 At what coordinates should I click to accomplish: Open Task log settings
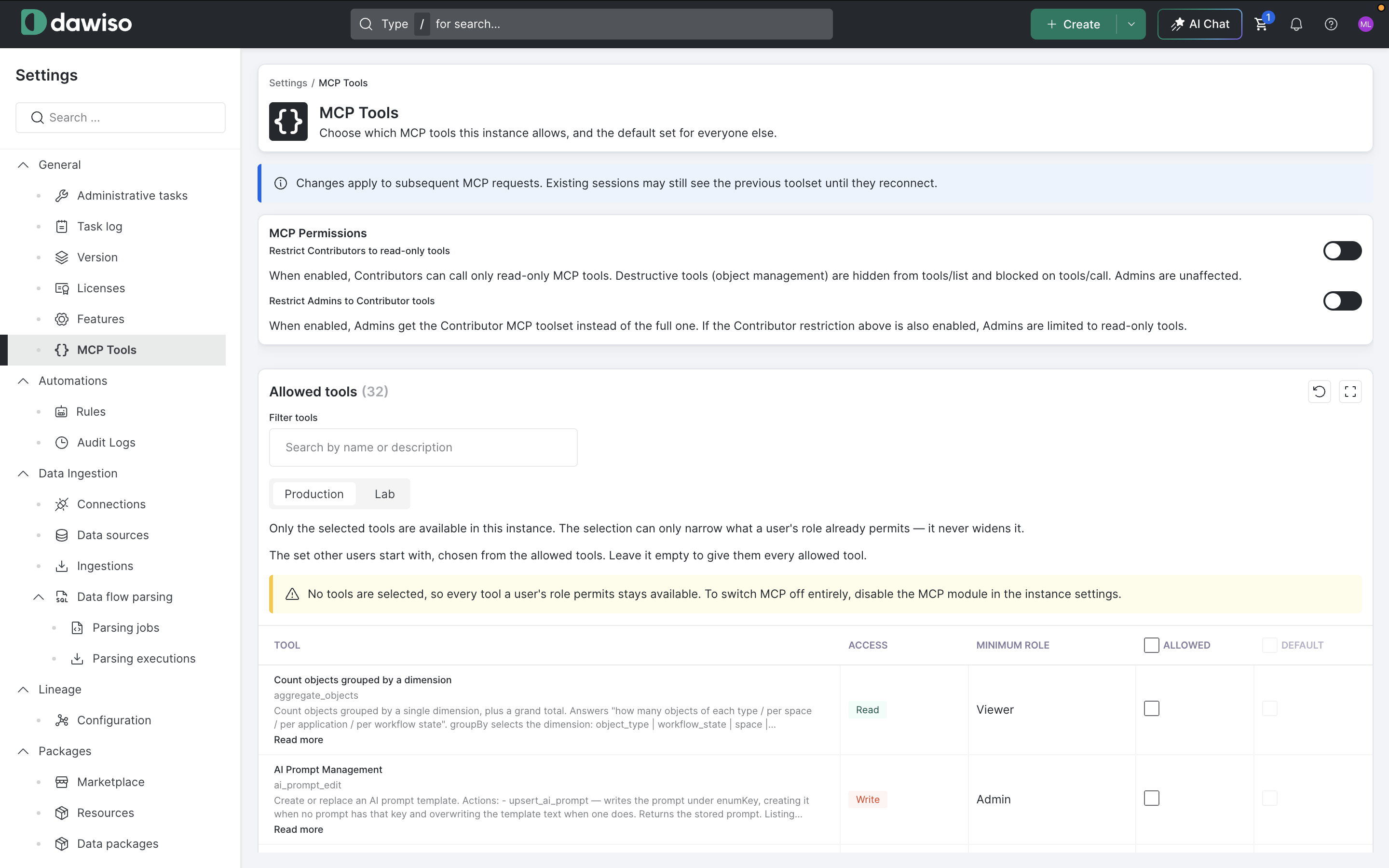pos(99,227)
